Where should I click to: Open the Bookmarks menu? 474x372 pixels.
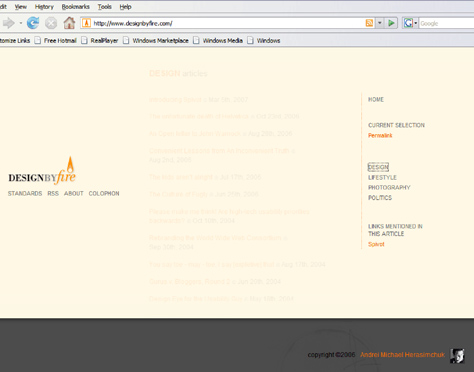[x=75, y=7]
